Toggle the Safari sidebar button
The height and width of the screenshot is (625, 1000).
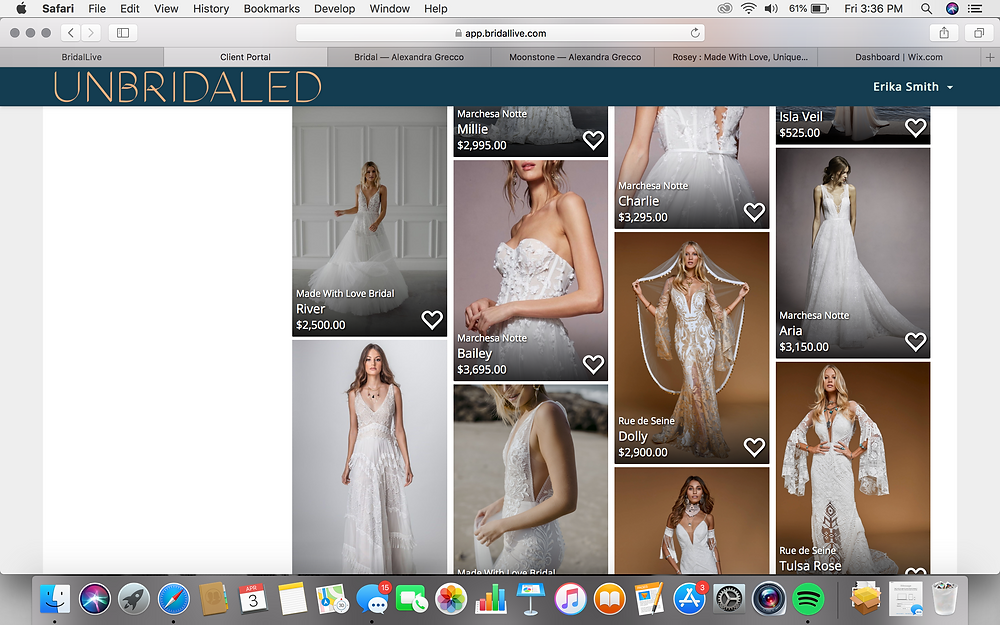(x=123, y=33)
